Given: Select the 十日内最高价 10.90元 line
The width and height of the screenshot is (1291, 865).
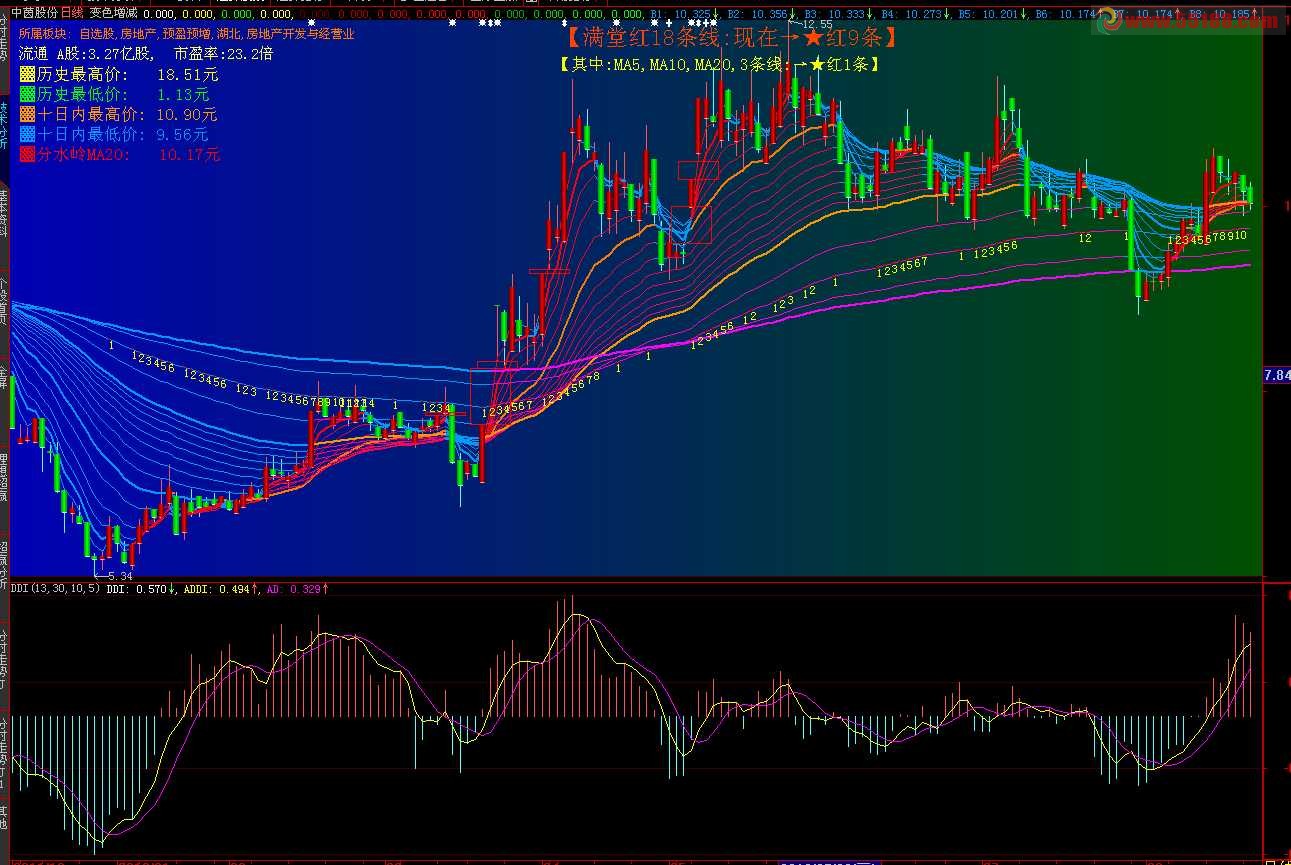Looking at the screenshot, I should (x=119, y=114).
